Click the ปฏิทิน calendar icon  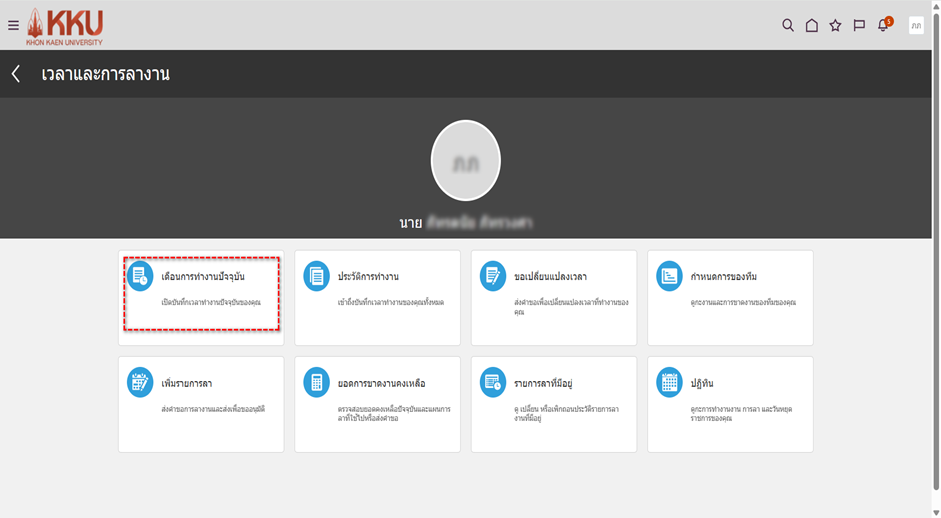pyautogui.click(x=669, y=382)
